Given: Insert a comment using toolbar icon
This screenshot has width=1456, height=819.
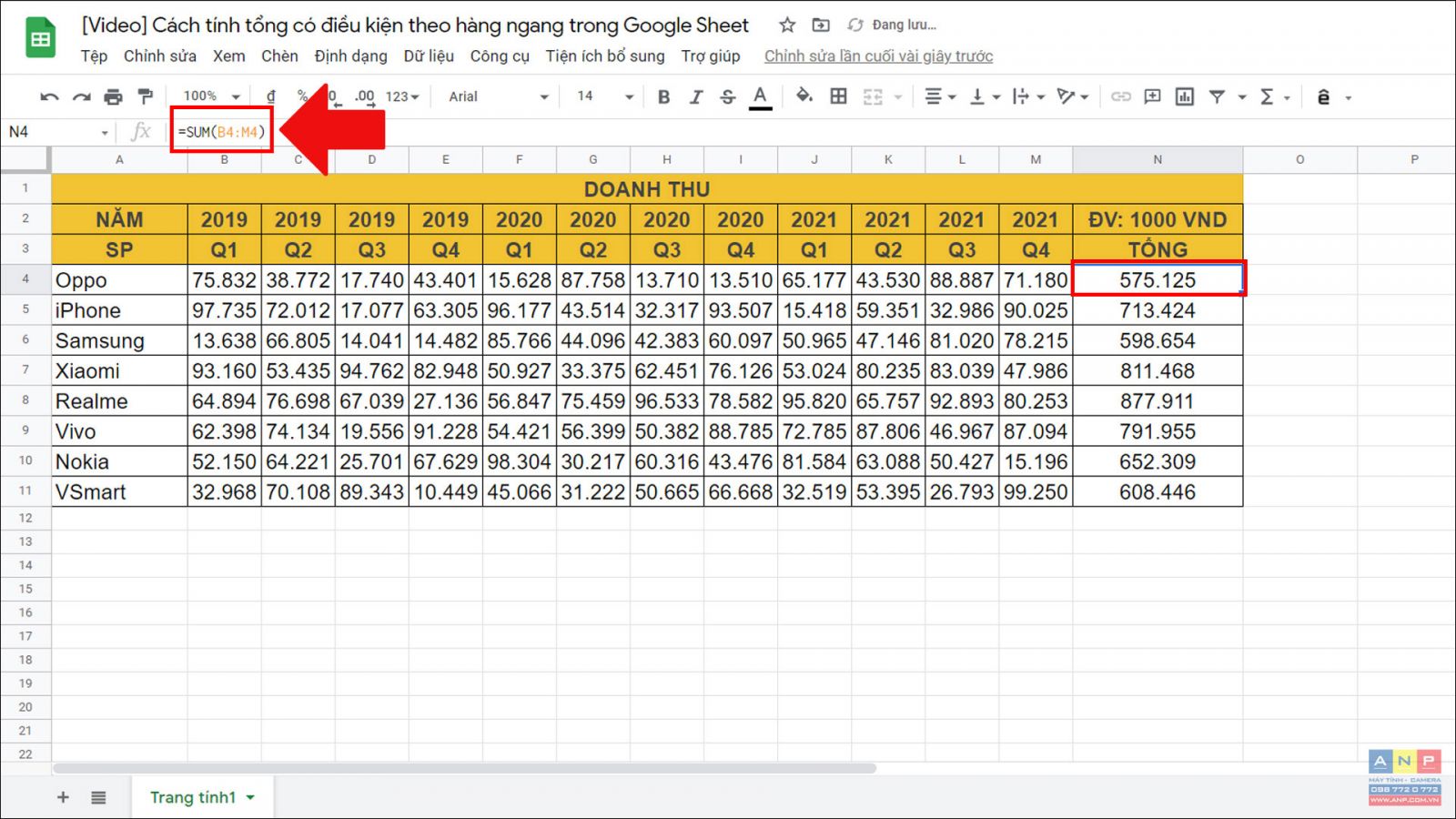Looking at the screenshot, I should [1152, 96].
